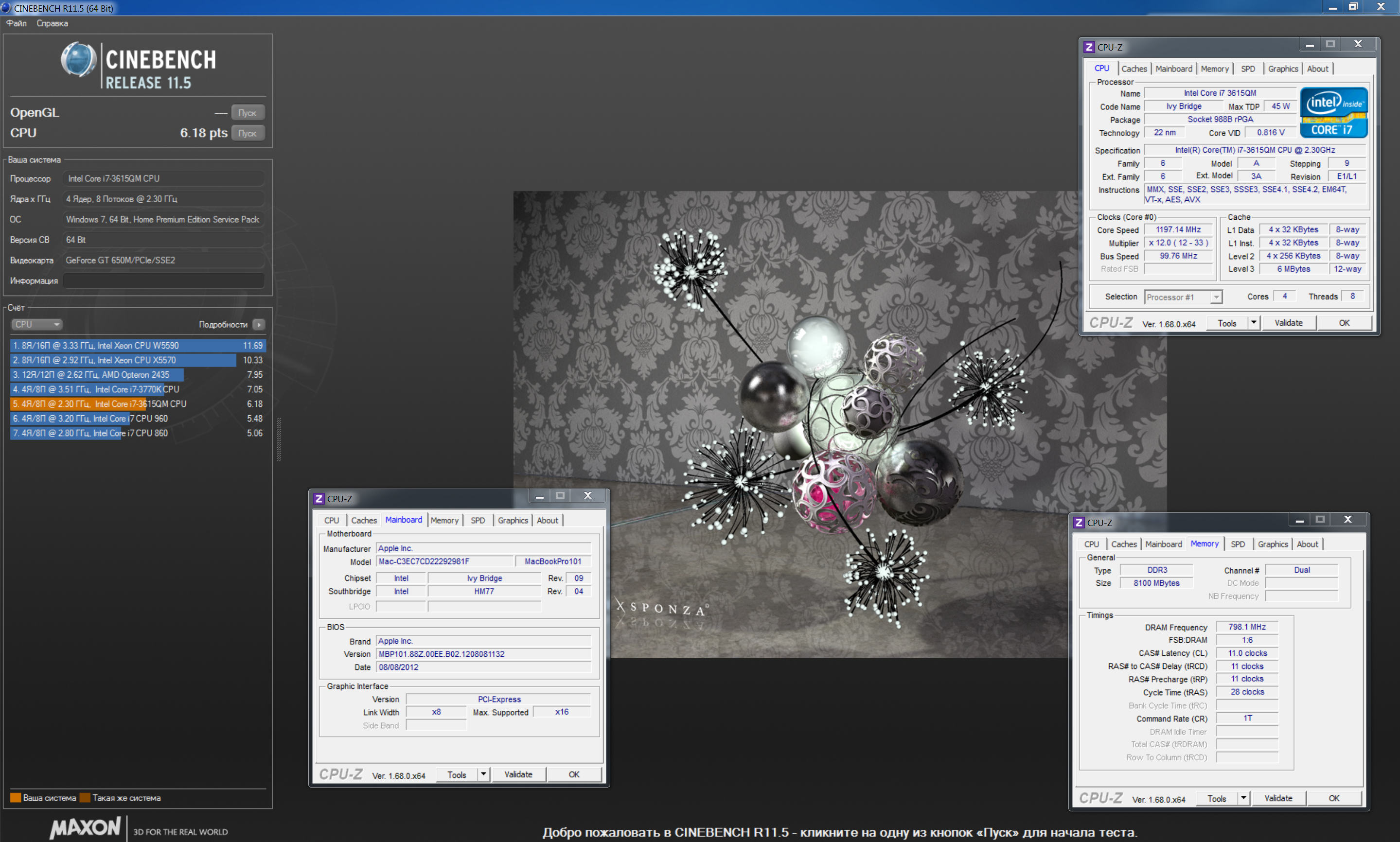Open the Справка menu
Image resolution: width=1400 pixels, height=842 pixels.
(52, 23)
